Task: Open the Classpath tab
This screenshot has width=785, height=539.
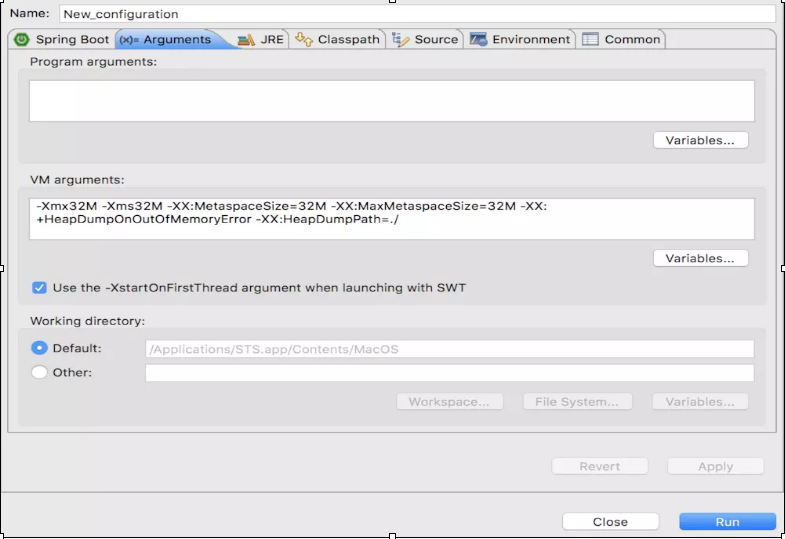Action: click(337, 39)
